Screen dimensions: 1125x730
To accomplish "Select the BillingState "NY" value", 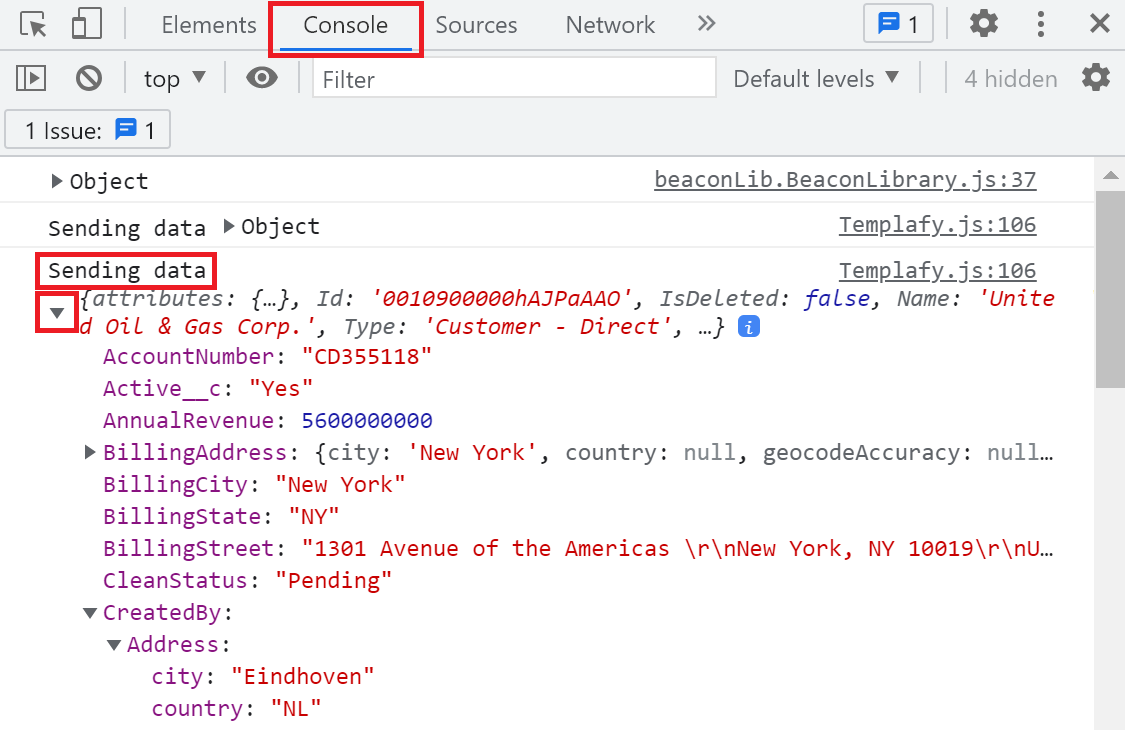I will click(314, 517).
